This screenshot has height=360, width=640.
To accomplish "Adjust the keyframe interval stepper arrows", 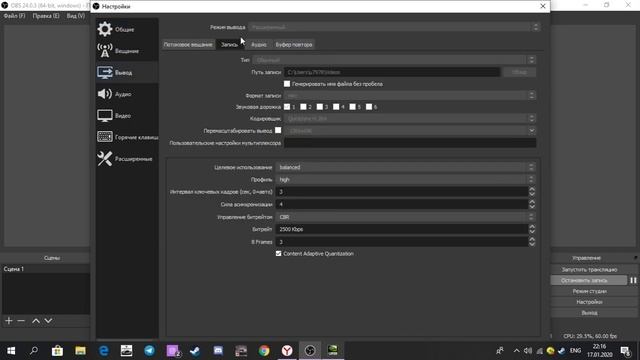I will (x=532, y=192).
